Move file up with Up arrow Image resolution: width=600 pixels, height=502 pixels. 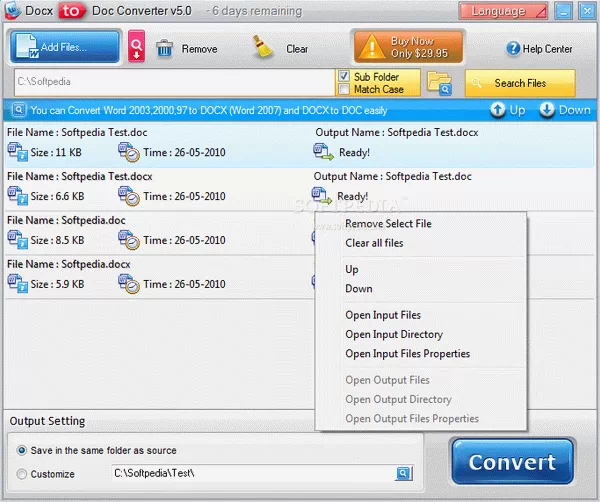507,110
